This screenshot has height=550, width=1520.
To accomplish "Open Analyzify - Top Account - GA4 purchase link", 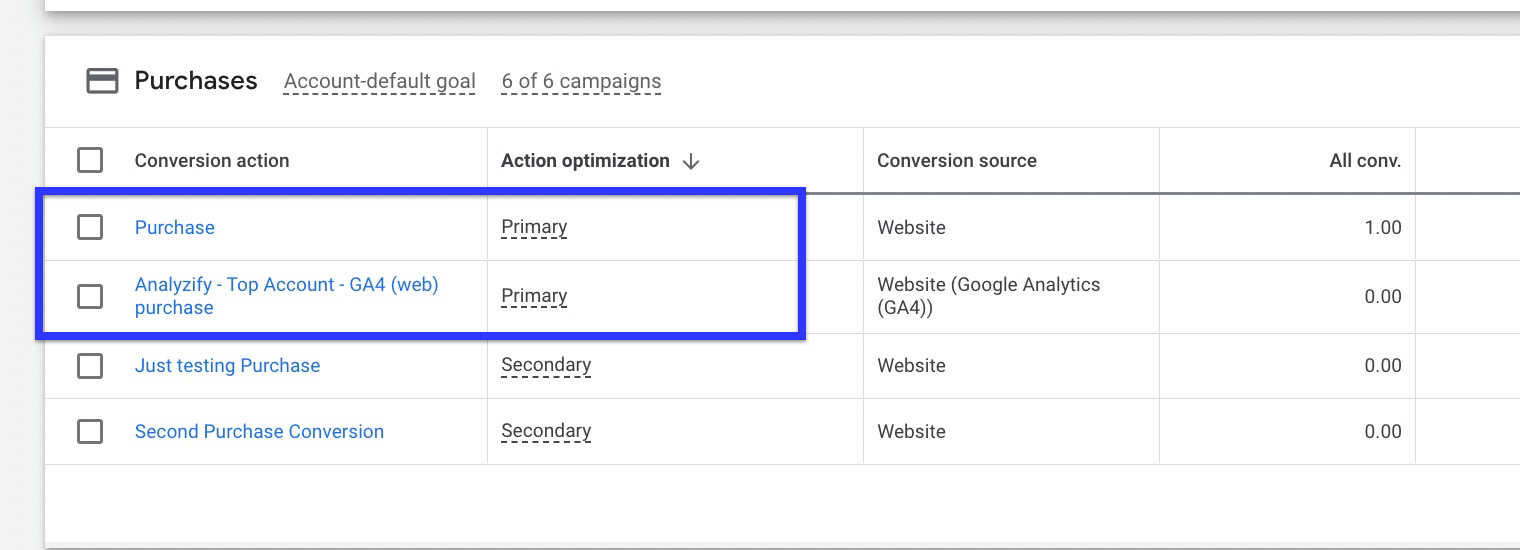I will point(287,296).
